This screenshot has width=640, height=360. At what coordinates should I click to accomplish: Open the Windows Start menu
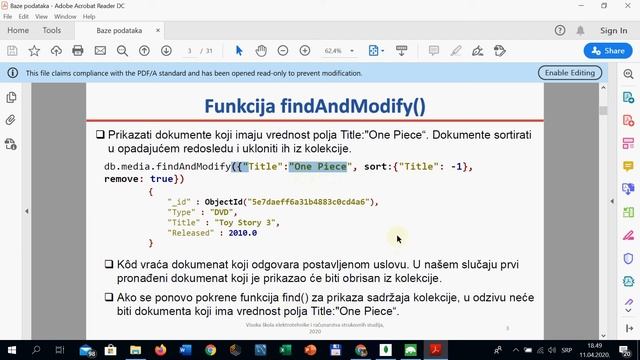coord(12,350)
